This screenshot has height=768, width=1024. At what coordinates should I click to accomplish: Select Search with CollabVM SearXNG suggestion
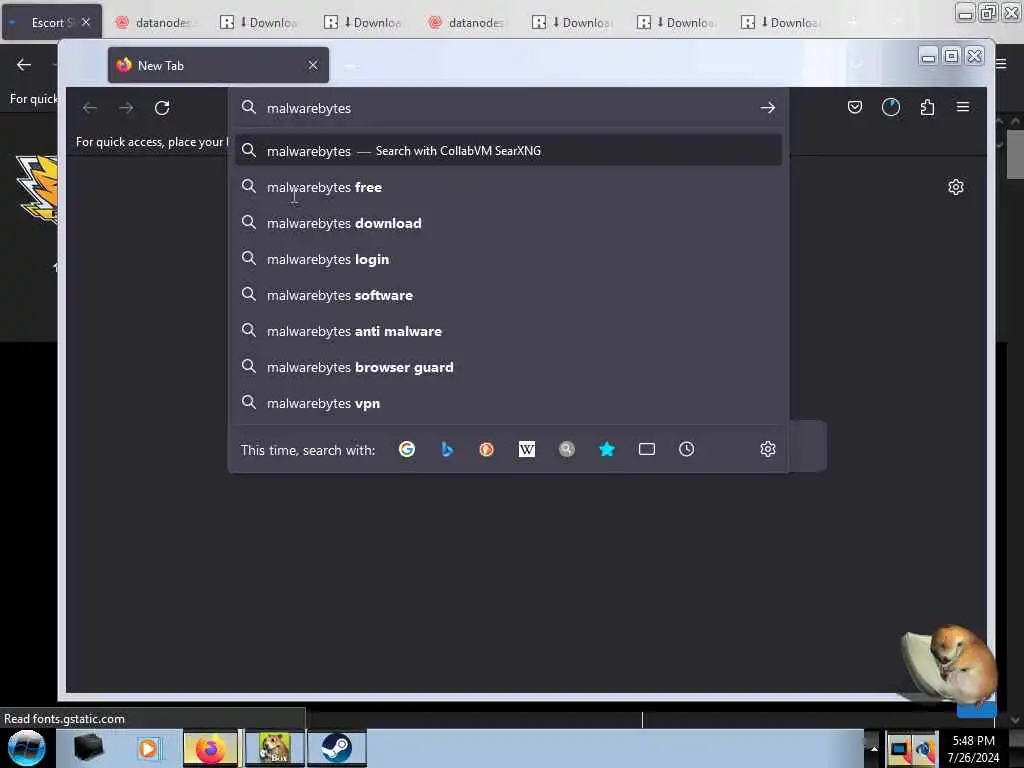(509, 151)
